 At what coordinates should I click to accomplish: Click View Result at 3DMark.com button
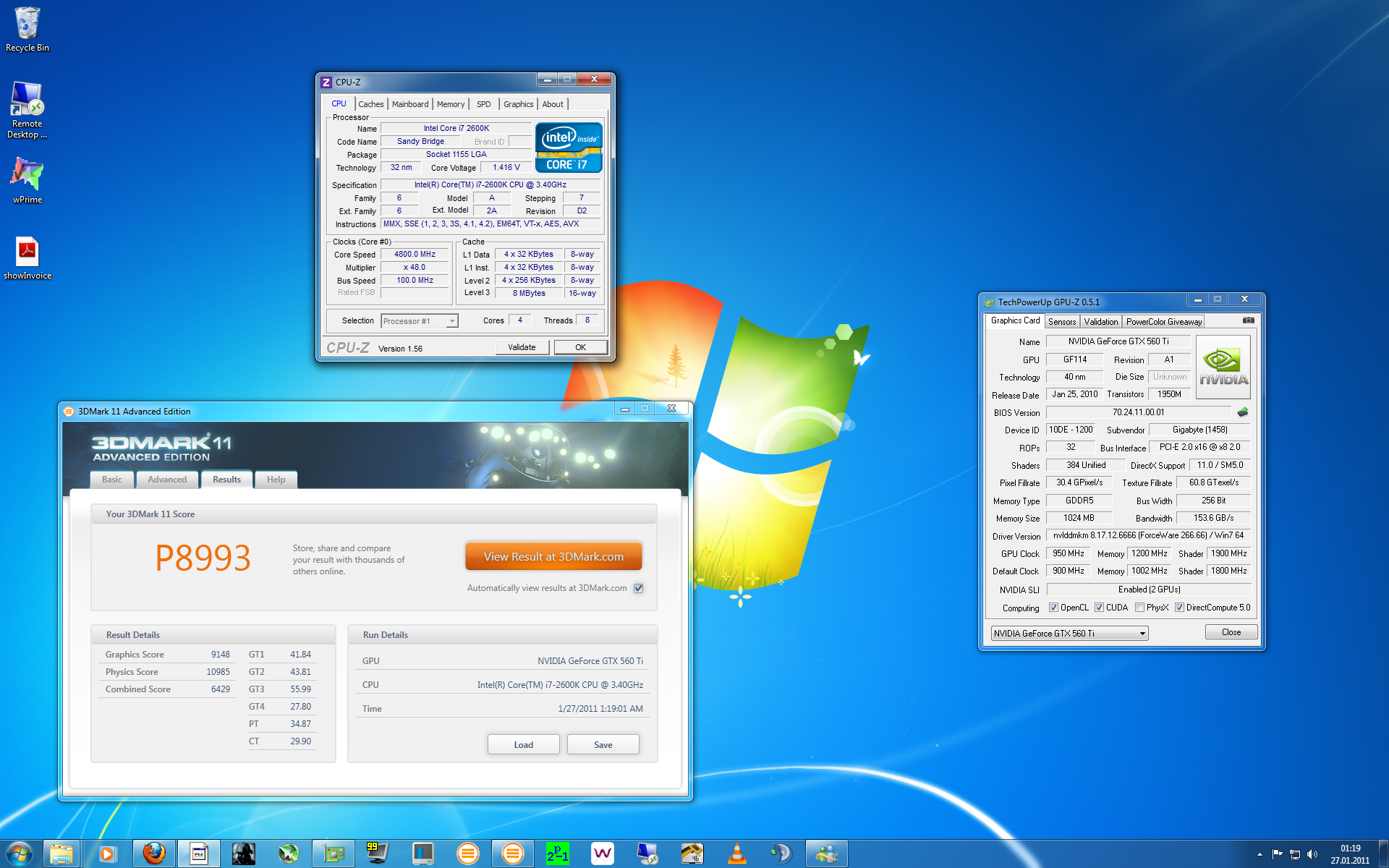click(x=553, y=556)
